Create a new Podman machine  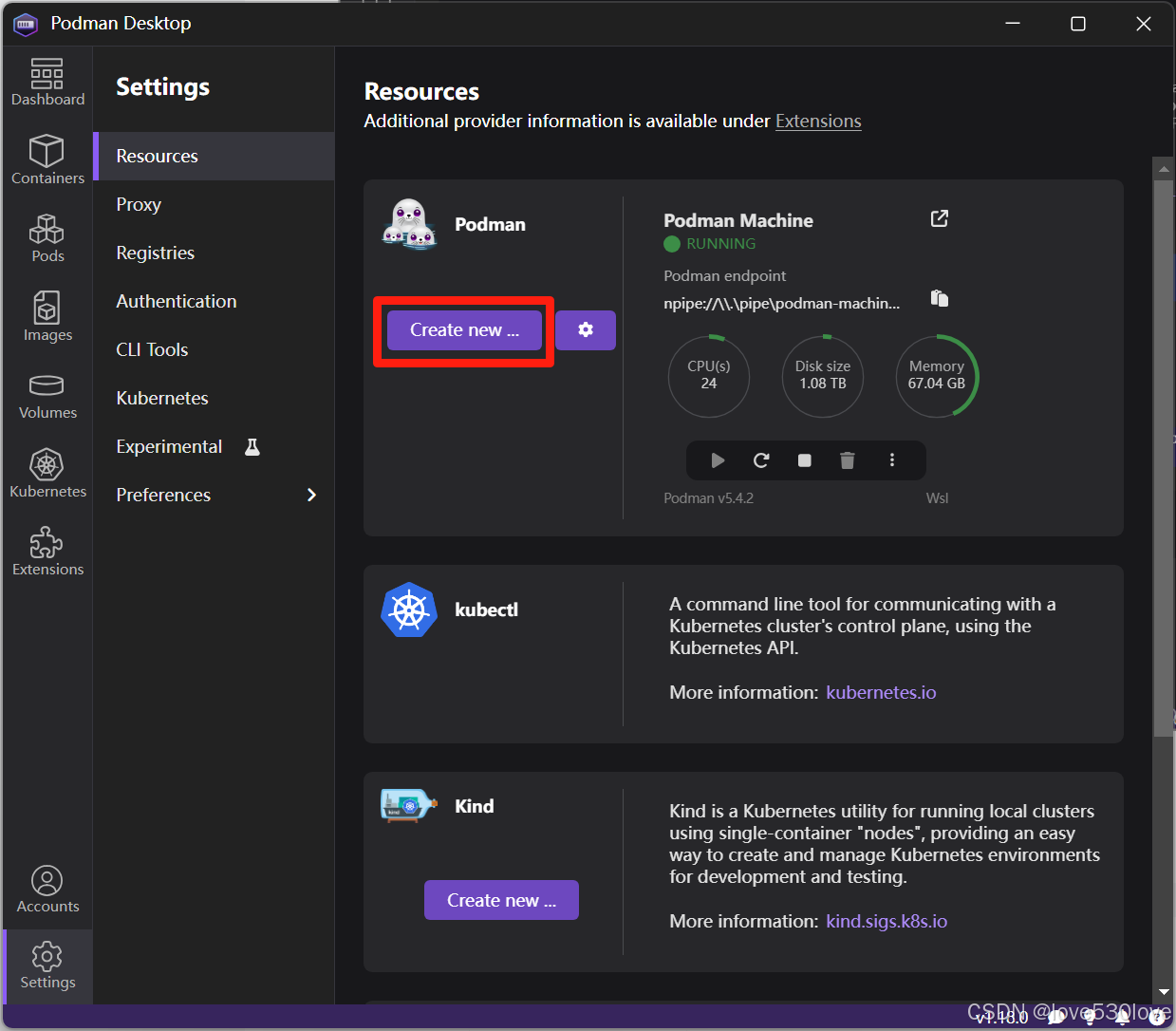[464, 330]
